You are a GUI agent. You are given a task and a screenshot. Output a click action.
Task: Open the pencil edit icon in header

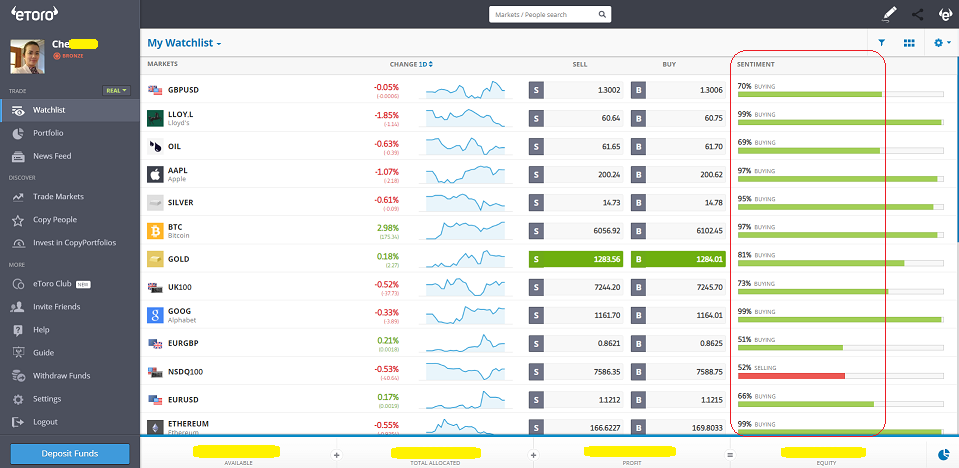coord(889,14)
